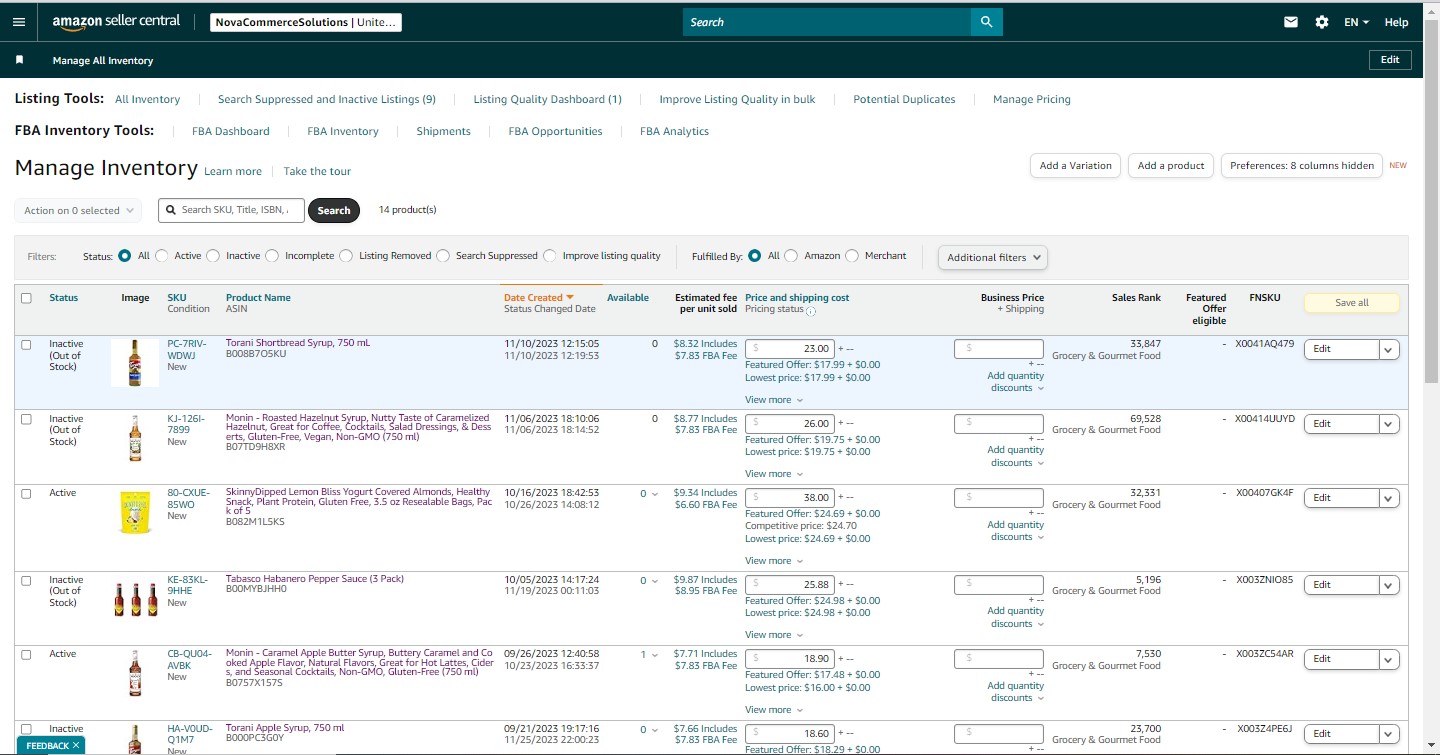Viewport: 1440px width, 755px height.
Task: Click the Save all button
Action: click(x=1352, y=303)
